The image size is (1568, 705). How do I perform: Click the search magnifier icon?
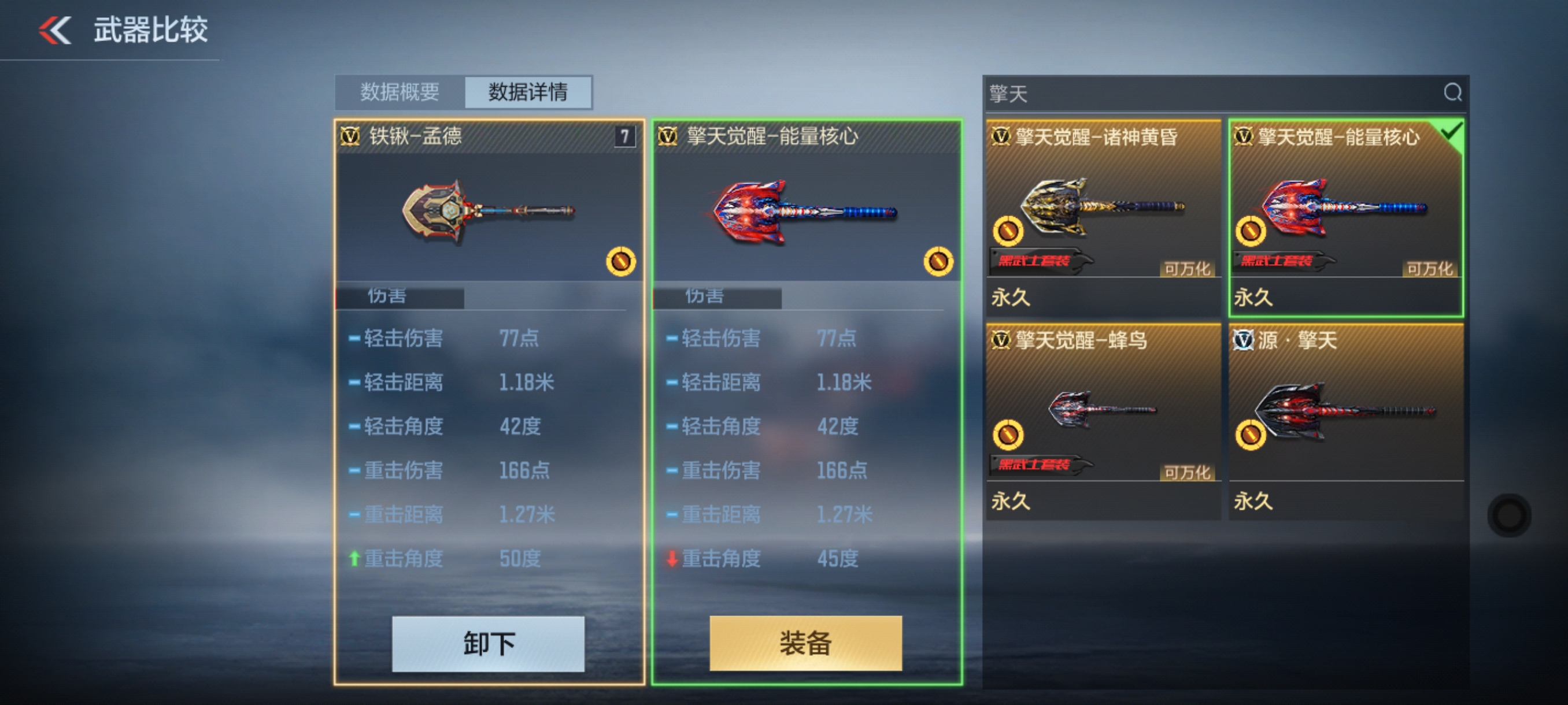click(1452, 92)
